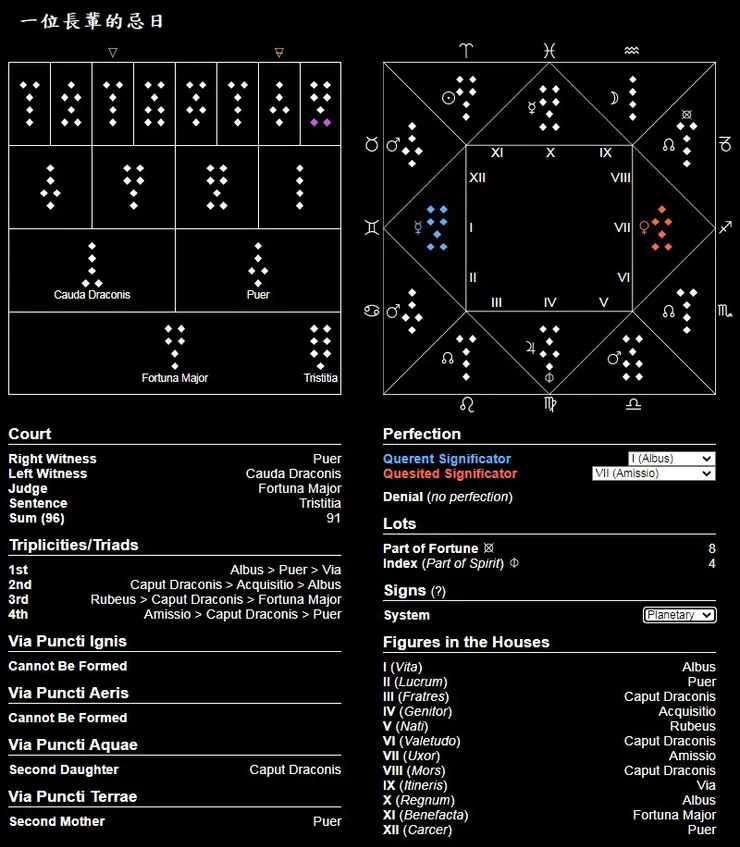Click the IV (Genitor) house row
Viewport: 740px width, 847px height.
pyautogui.click(x=549, y=711)
